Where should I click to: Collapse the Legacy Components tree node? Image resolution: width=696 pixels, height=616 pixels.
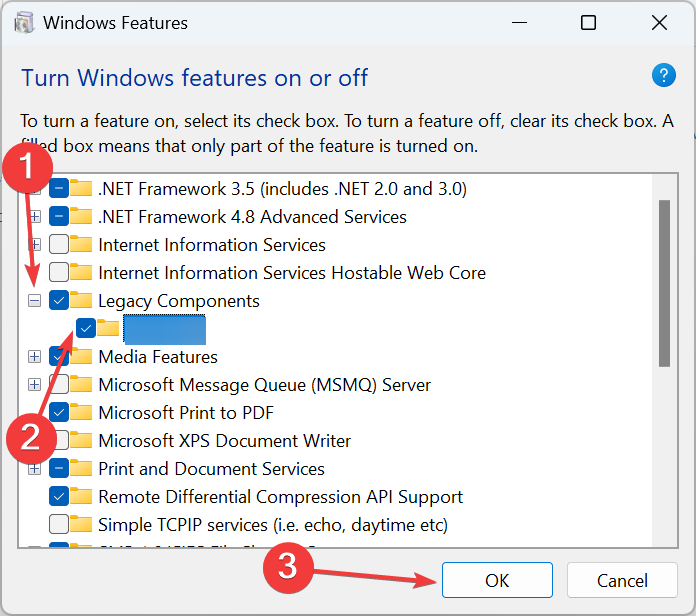click(x=35, y=301)
